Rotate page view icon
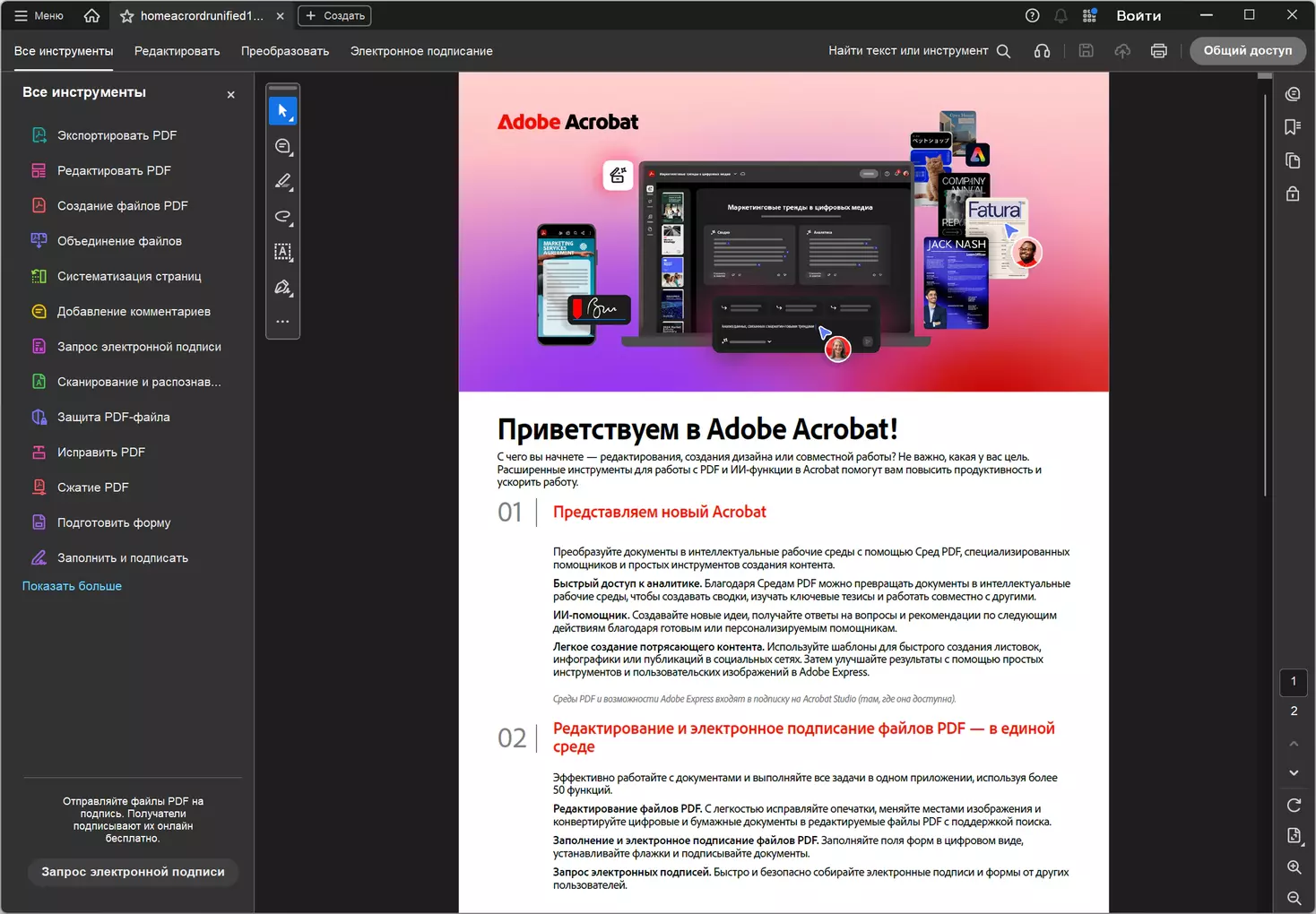Screen dimensions: 1316x914 (1294, 805)
